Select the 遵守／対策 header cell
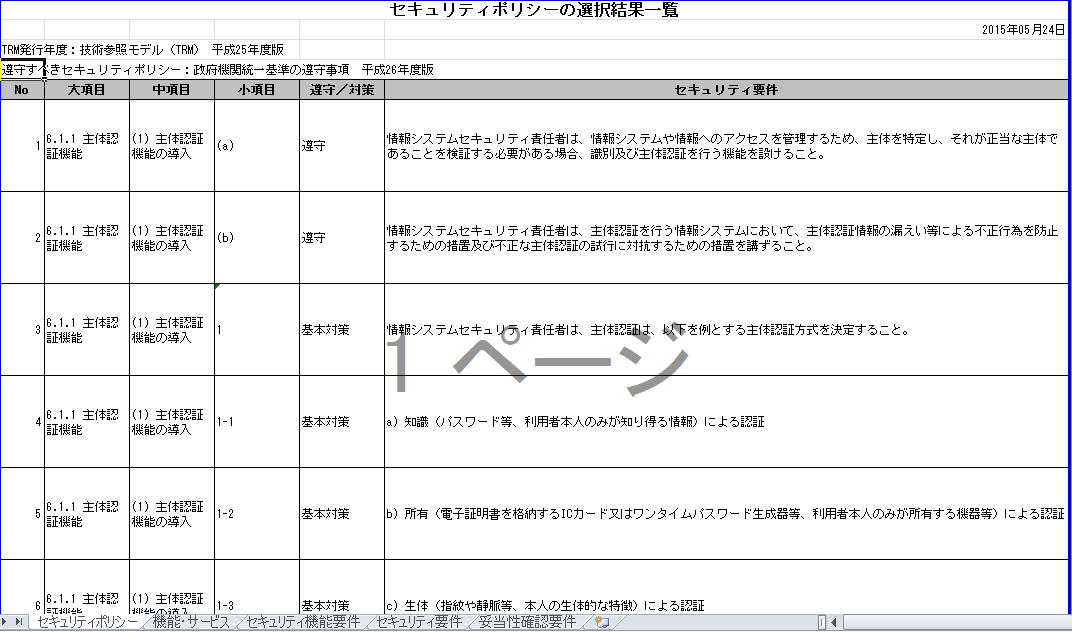Viewport: 1072px width, 632px height. (x=342, y=90)
